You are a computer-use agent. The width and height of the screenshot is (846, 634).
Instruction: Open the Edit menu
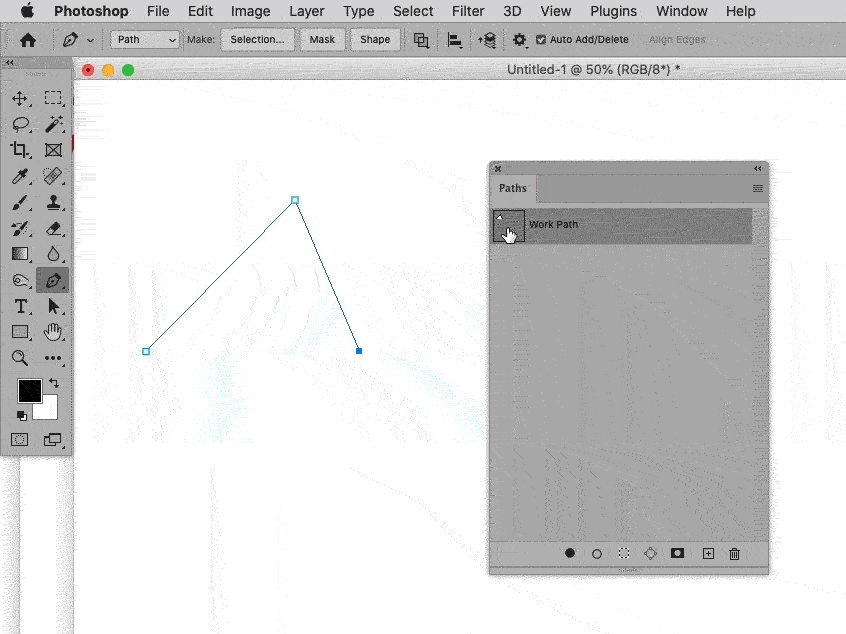[x=200, y=11]
